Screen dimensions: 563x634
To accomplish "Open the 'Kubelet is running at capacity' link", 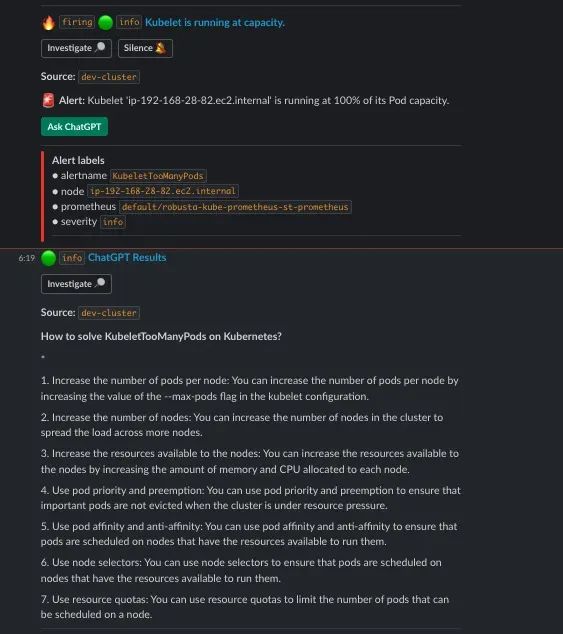I will (x=215, y=22).
